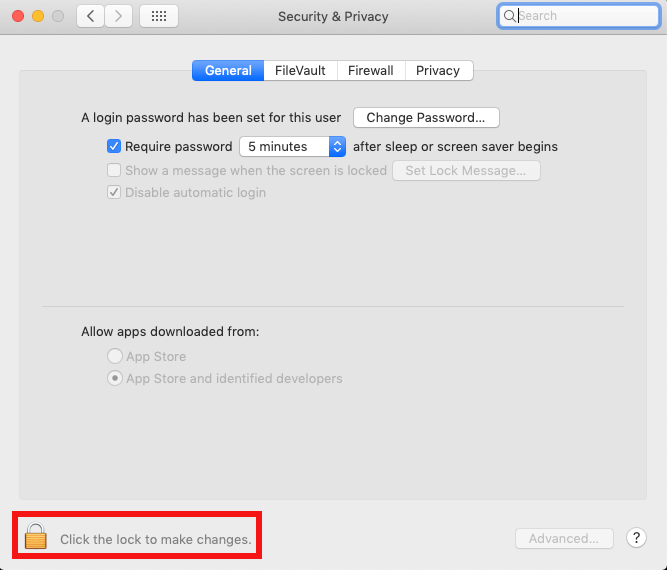Select the App Store radio button
This screenshot has width=667, height=570.
pyautogui.click(x=115, y=356)
